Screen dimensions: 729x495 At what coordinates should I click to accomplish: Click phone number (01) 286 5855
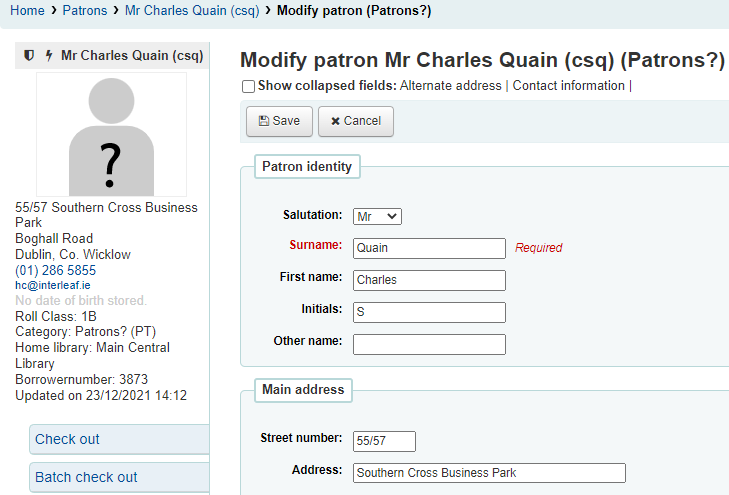click(55, 270)
